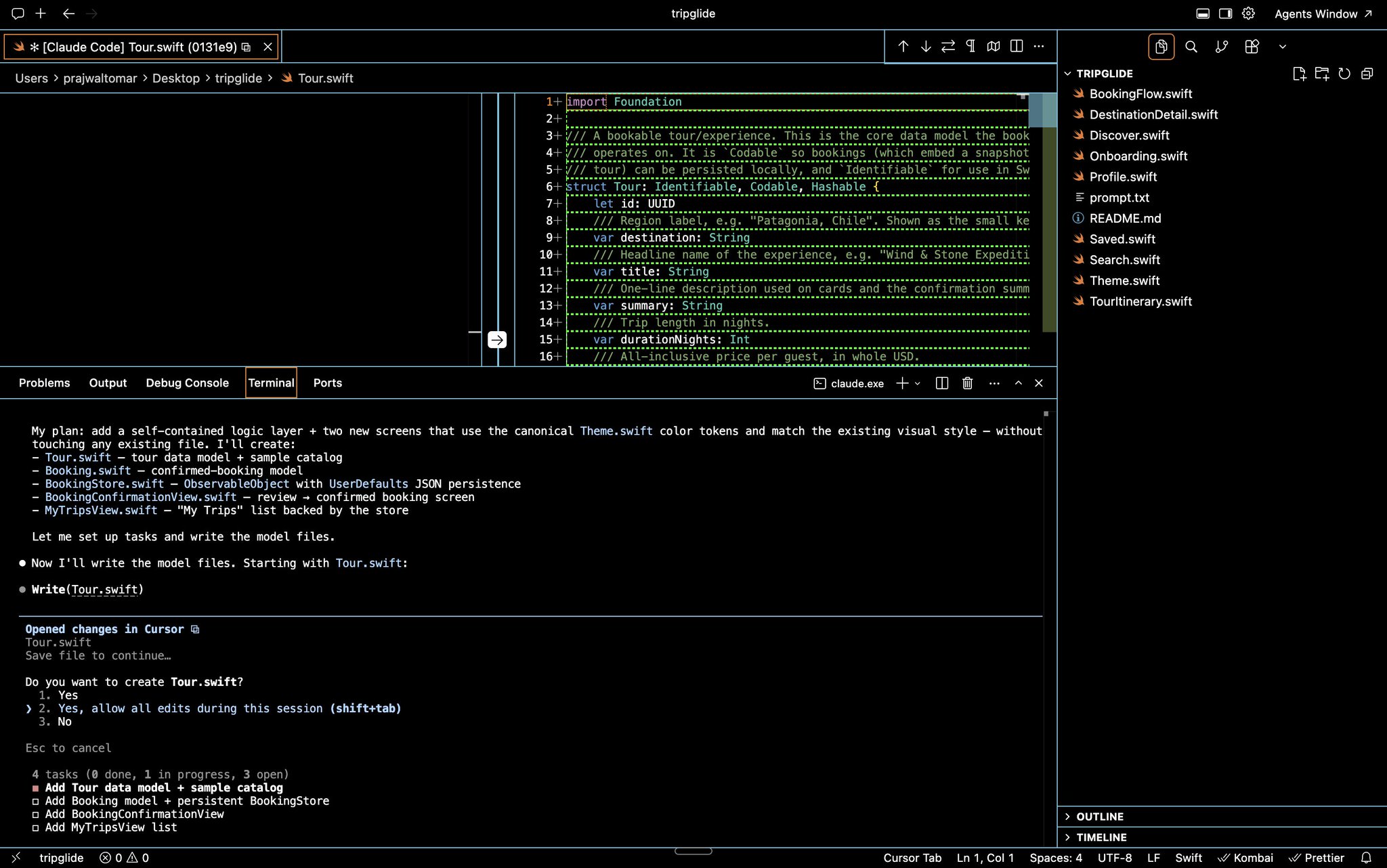Refresh the explorer file list
1387x868 pixels.
[1344, 74]
